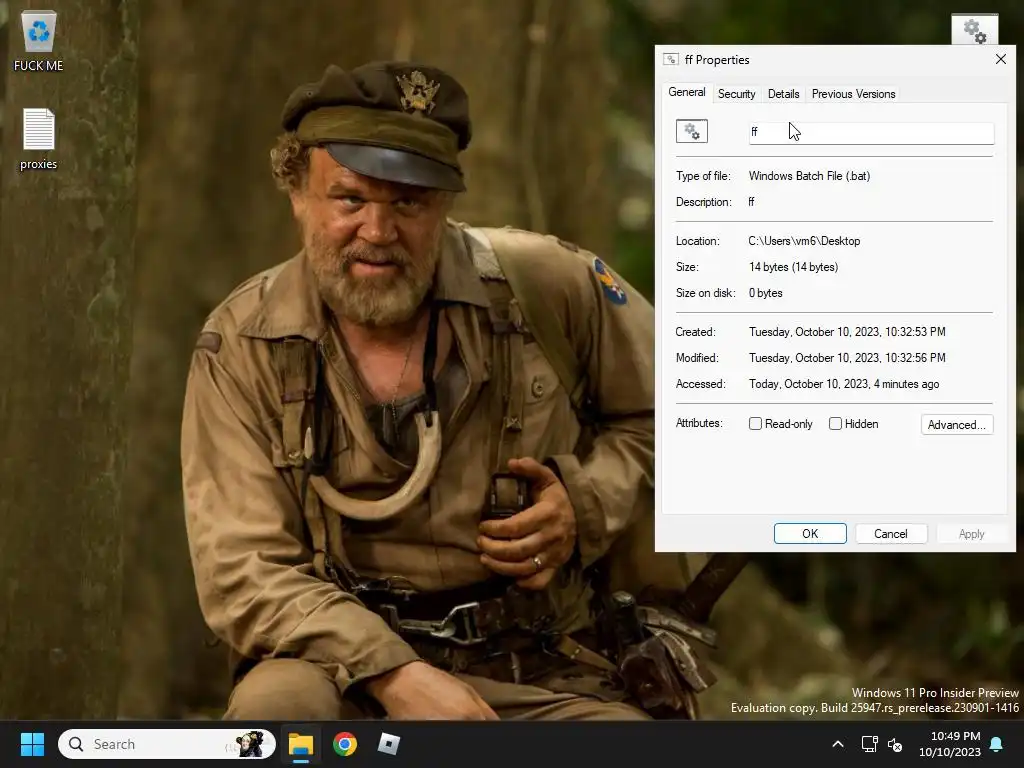Open the Recycle Bin desktop icon
Image resolution: width=1024 pixels, height=768 pixels.
[39, 40]
